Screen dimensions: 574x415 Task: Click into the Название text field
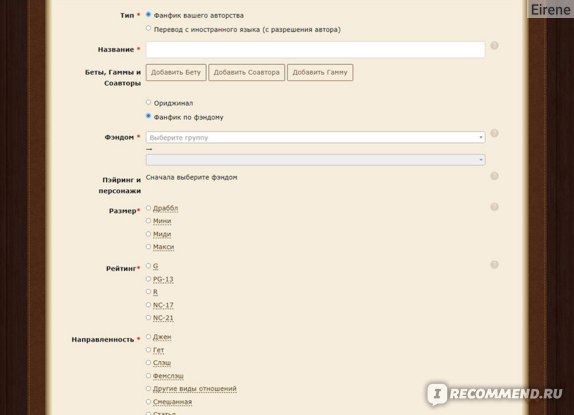click(316, 49)
